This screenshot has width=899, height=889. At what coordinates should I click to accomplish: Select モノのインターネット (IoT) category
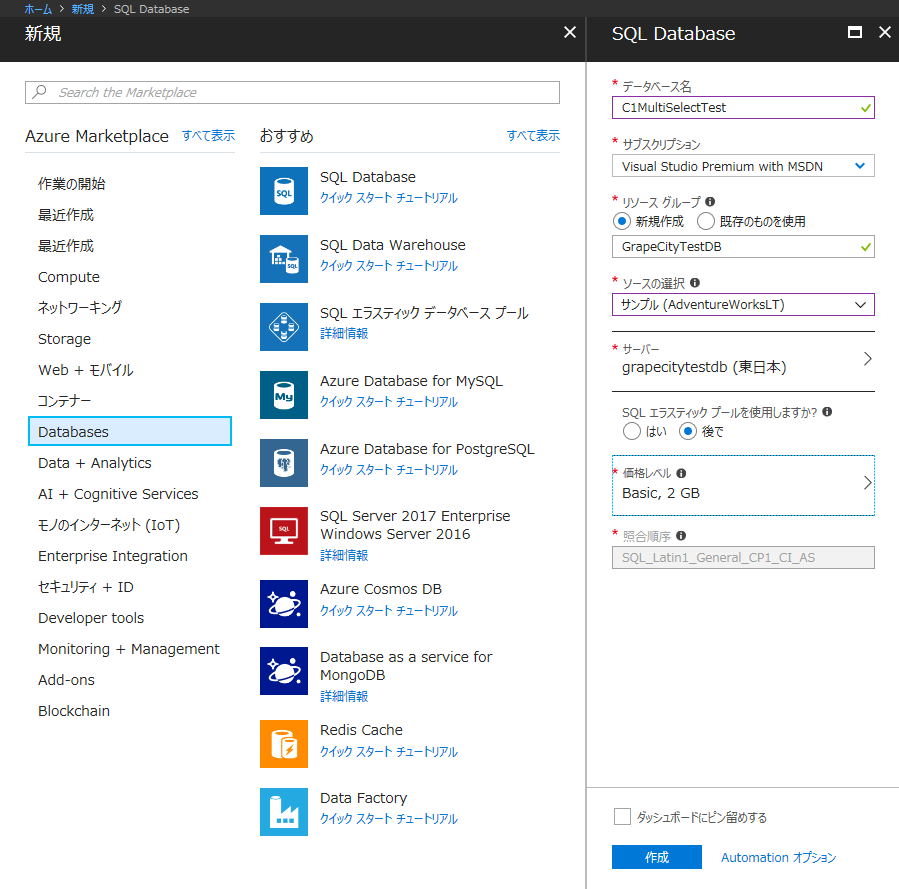[109, 524]
